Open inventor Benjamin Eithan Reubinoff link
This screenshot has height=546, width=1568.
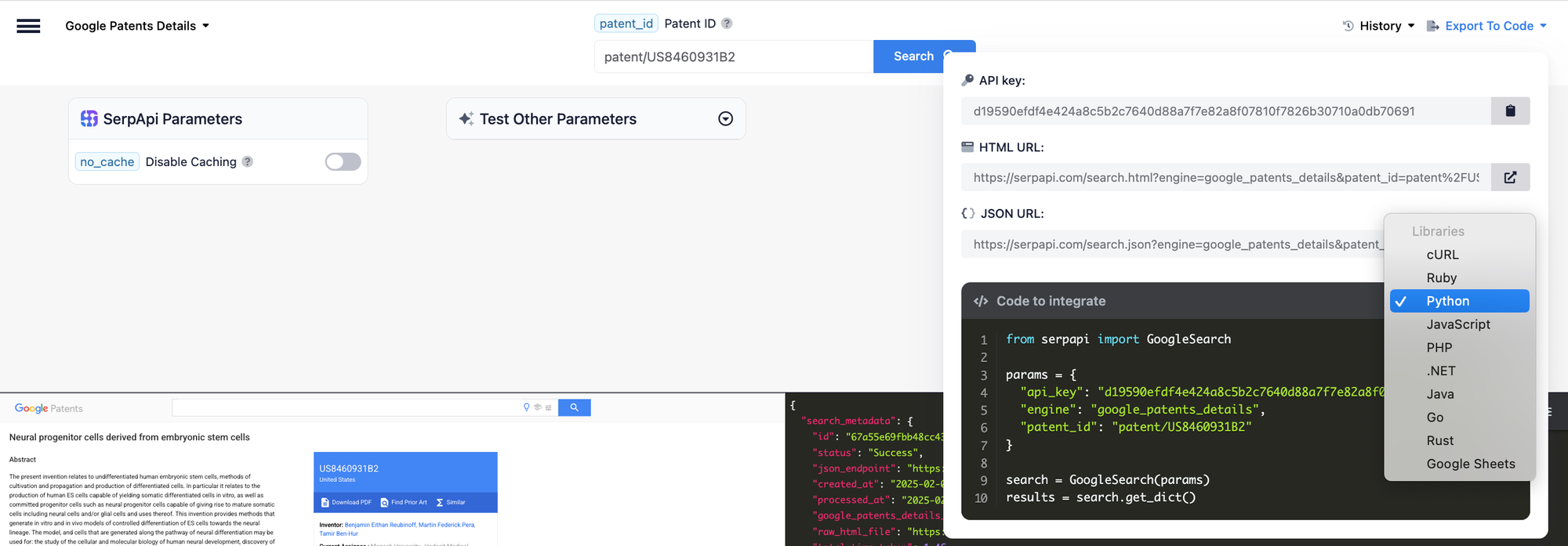tap(380, 525)
